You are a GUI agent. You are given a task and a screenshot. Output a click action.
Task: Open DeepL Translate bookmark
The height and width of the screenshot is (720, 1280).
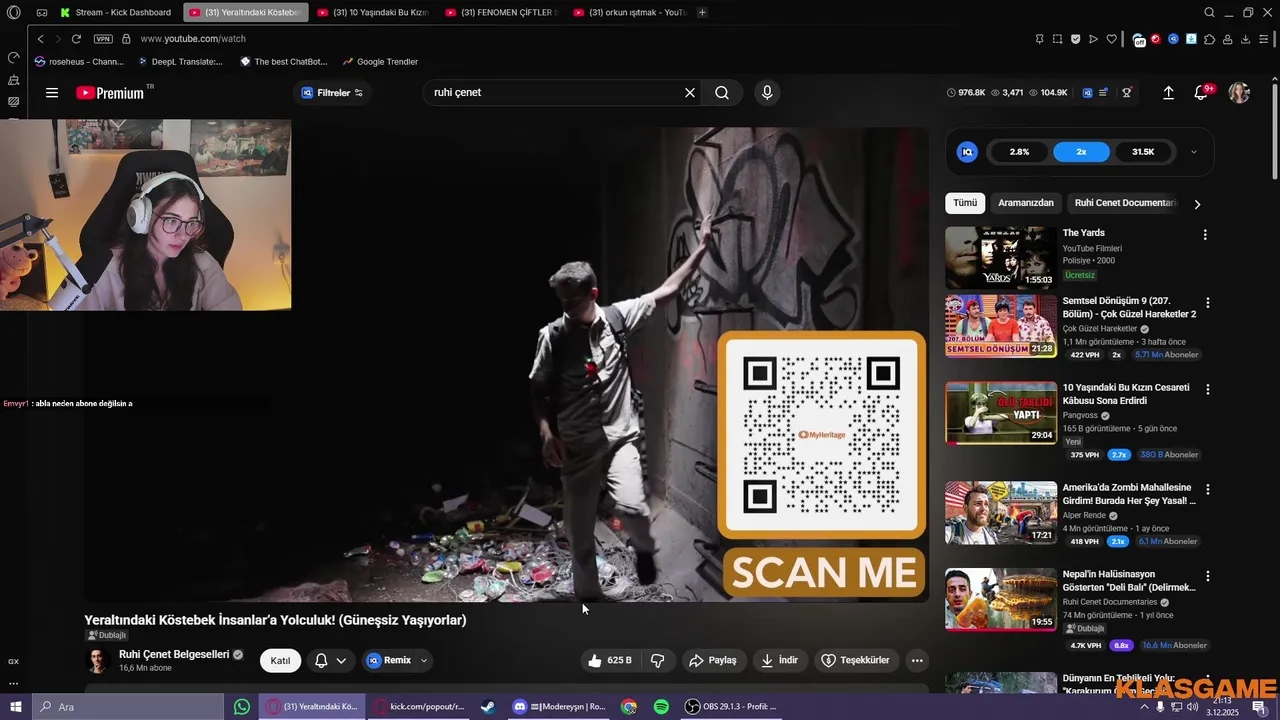181,62
